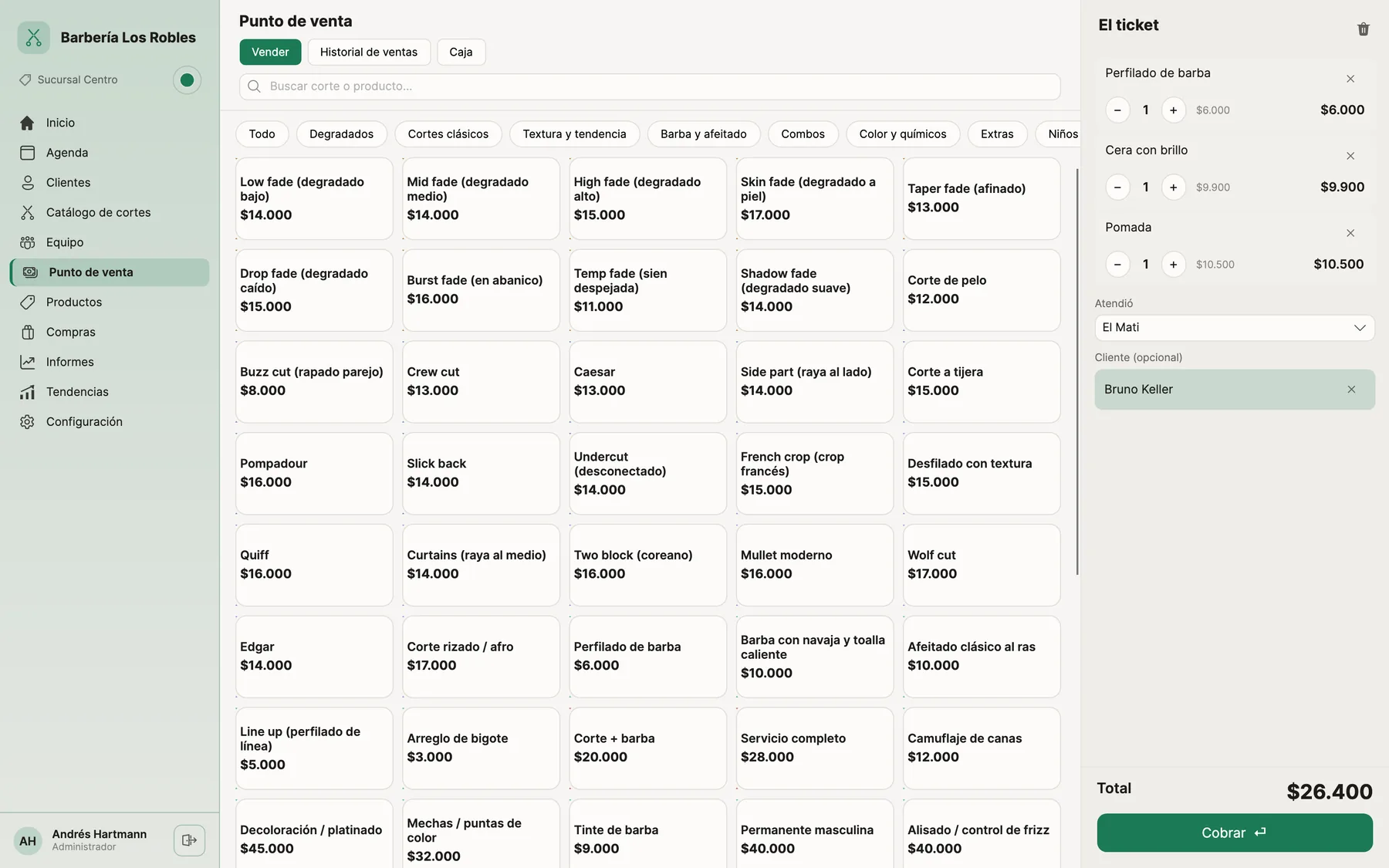Empty the ticket with trash icon
Image resolution: width=1389 pixels, height=868 pixels.
(x=1364, y=29)
